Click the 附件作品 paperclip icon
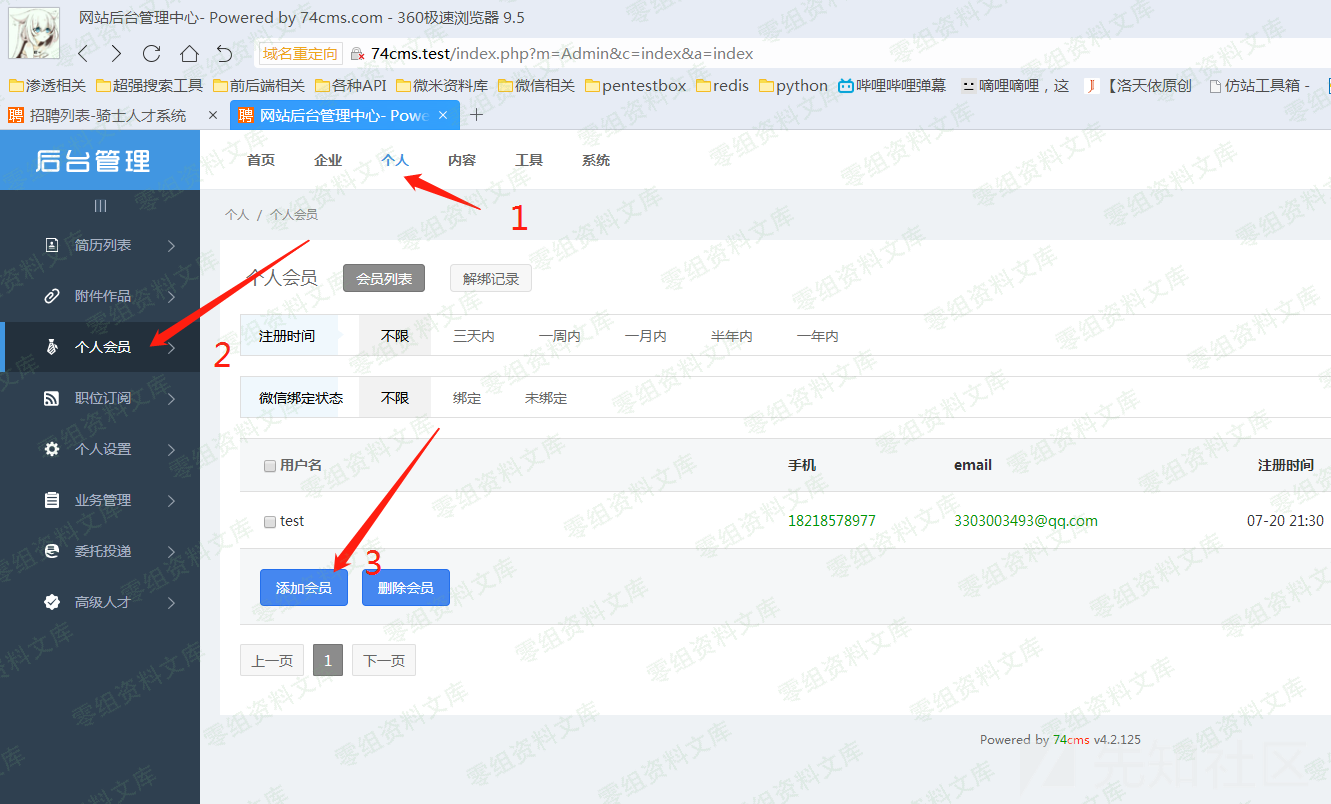This screenshot has width=1331, height=804. pos(52,296)
